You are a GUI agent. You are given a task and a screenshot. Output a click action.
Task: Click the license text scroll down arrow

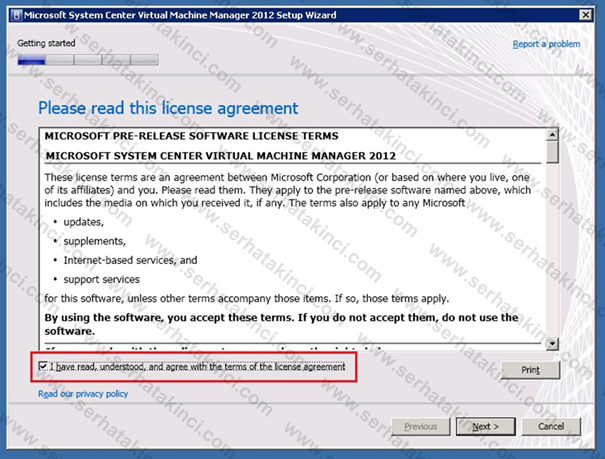coord(552,343)
